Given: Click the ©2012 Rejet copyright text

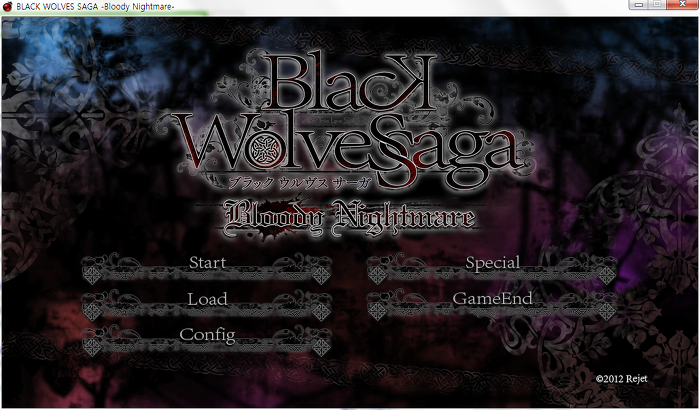Looking at the screenshot, I should (x=621, y=379).
